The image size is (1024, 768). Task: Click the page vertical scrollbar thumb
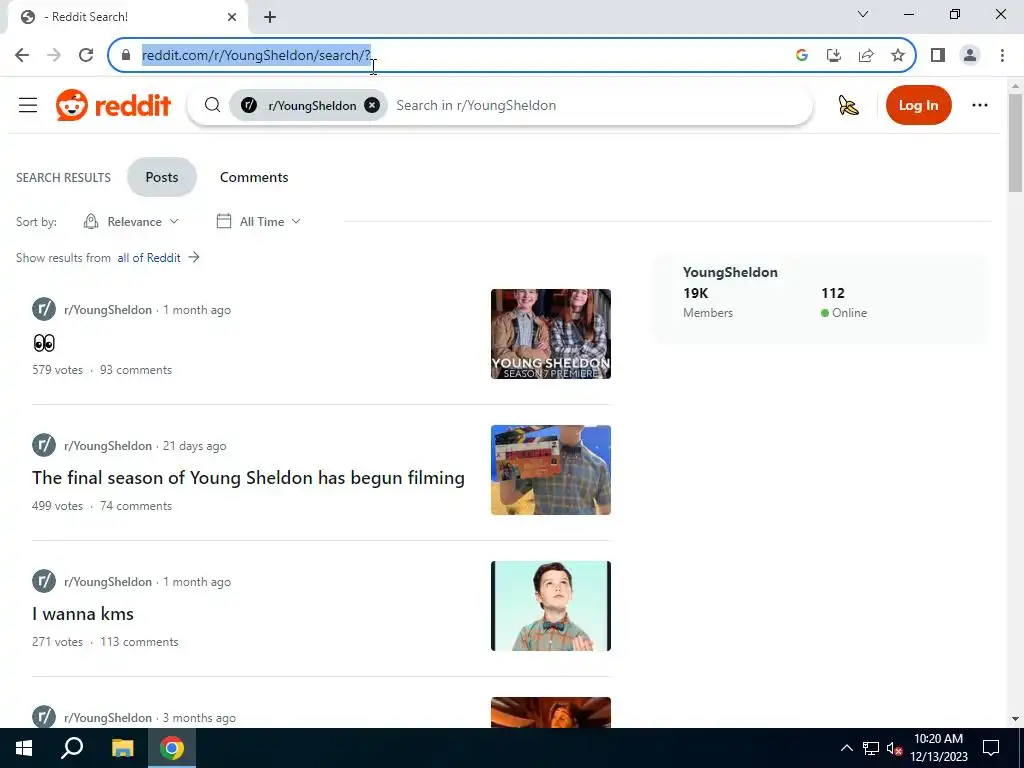1015,142
